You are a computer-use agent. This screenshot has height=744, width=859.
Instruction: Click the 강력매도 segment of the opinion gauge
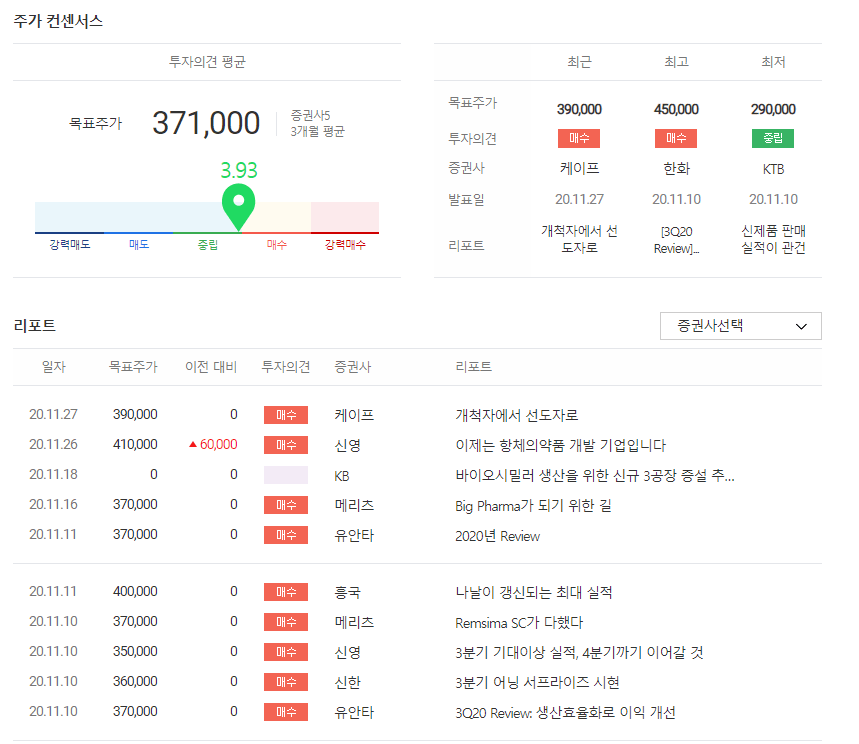pos(70,218)
